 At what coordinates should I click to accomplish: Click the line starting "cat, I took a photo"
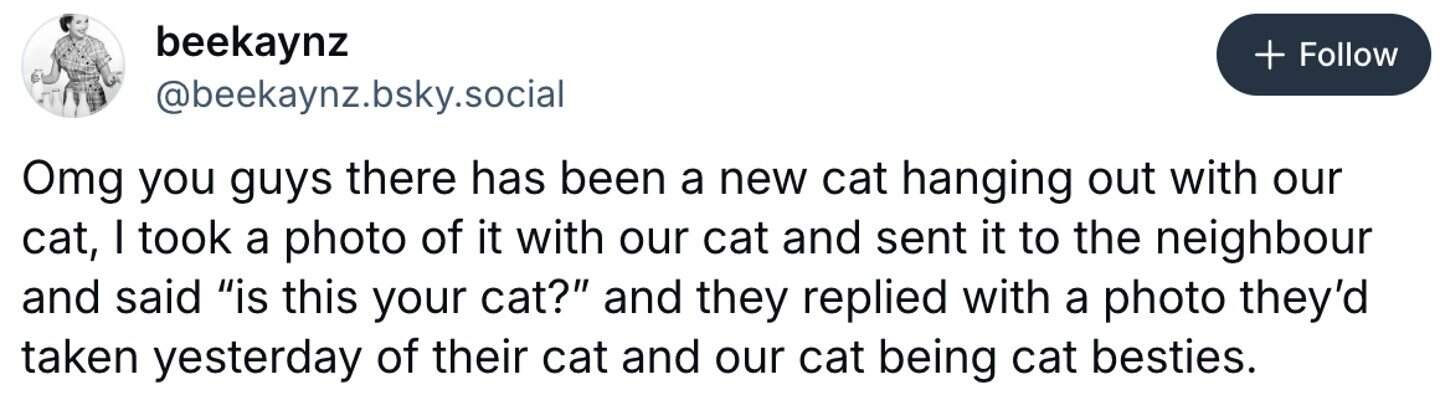(695, 240)
